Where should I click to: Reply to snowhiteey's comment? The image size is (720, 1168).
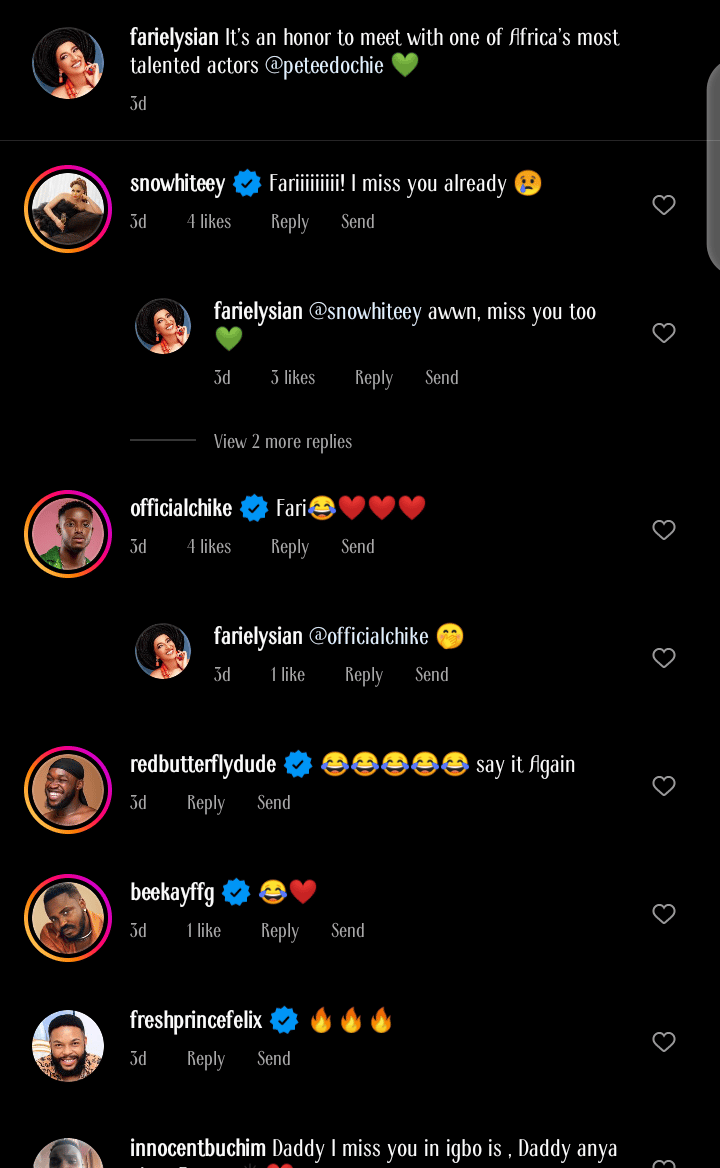(289, 222)
